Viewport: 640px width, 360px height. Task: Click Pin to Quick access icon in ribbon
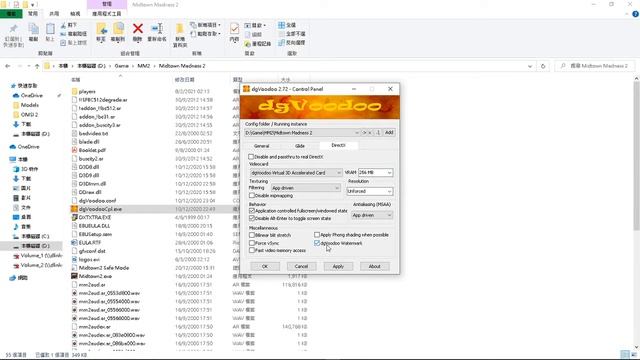pos(13,29)
